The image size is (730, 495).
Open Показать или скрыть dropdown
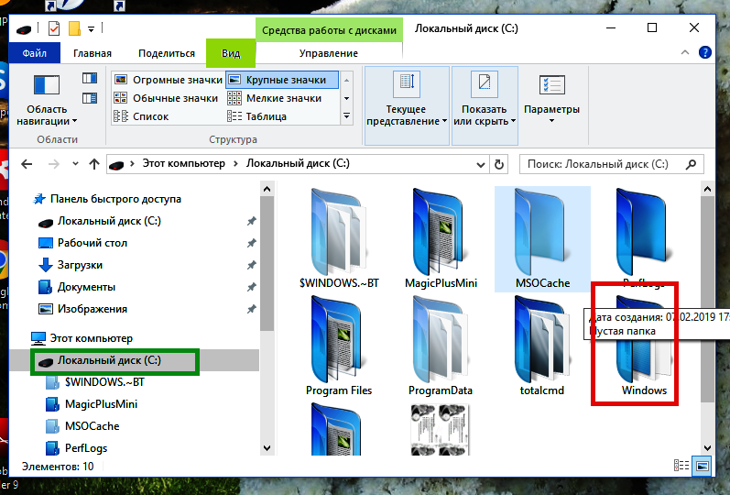(x=485, y=106)
